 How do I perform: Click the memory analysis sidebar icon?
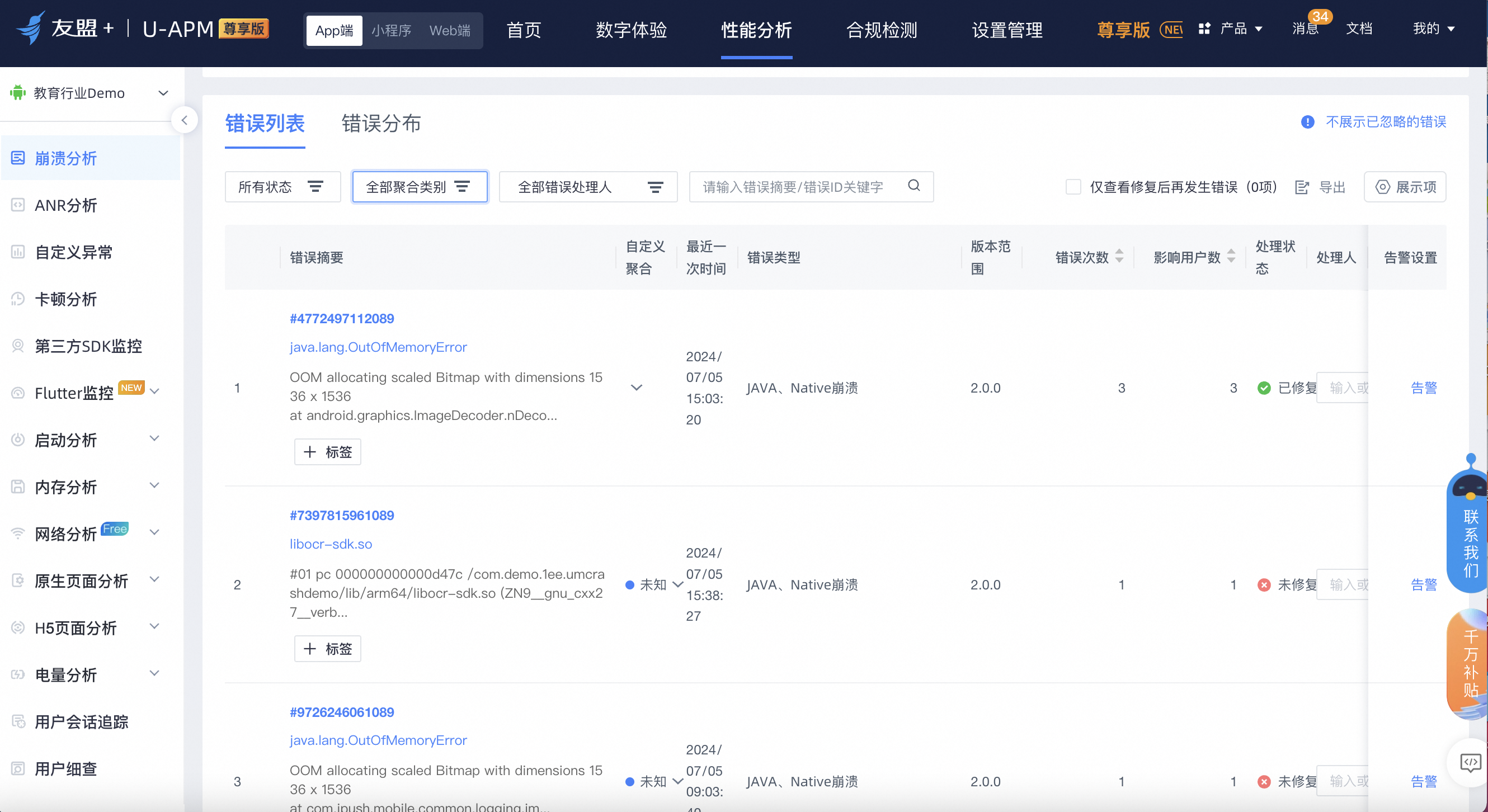18,487
